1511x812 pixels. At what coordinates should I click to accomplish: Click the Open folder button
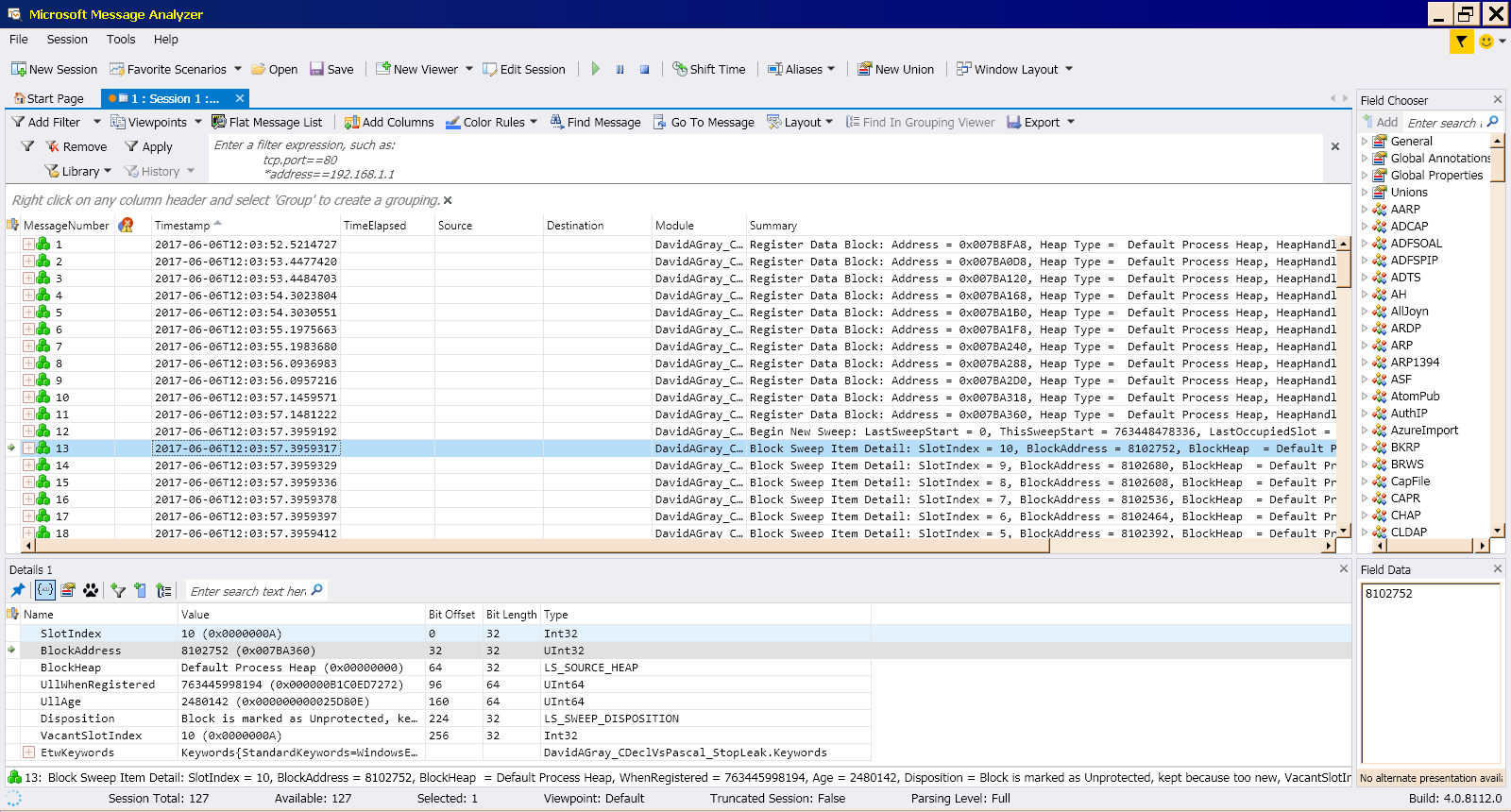click(274, 69)
